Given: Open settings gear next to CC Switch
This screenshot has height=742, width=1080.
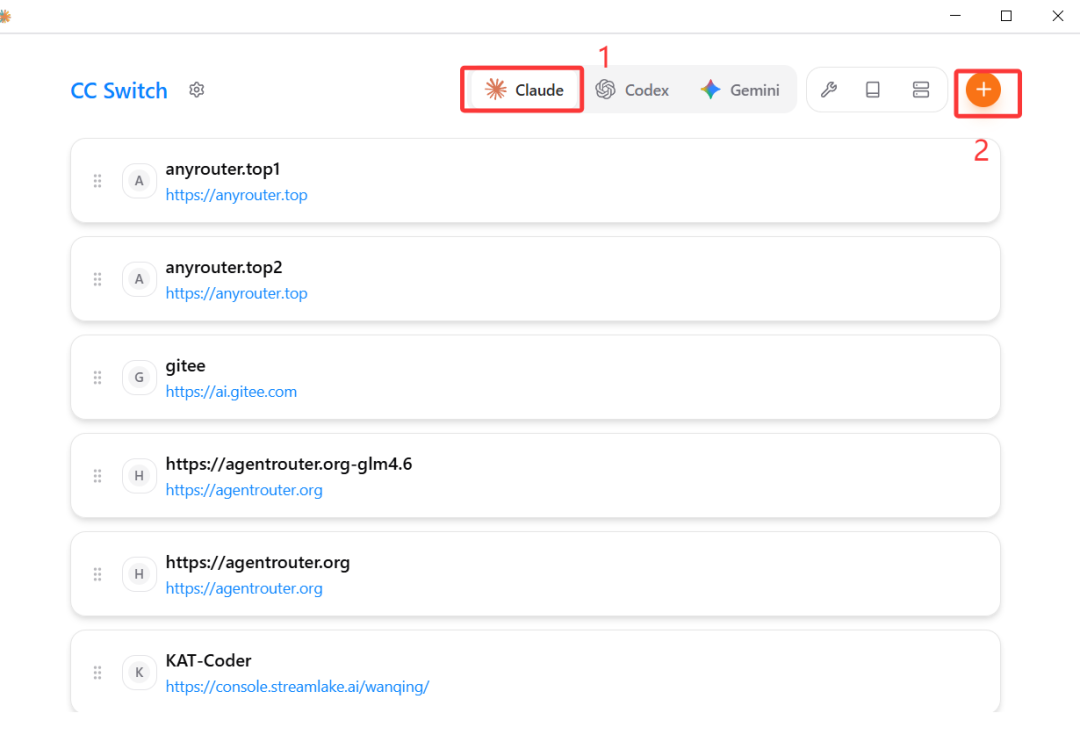Looking at the screenshot, I should (196, 90).
